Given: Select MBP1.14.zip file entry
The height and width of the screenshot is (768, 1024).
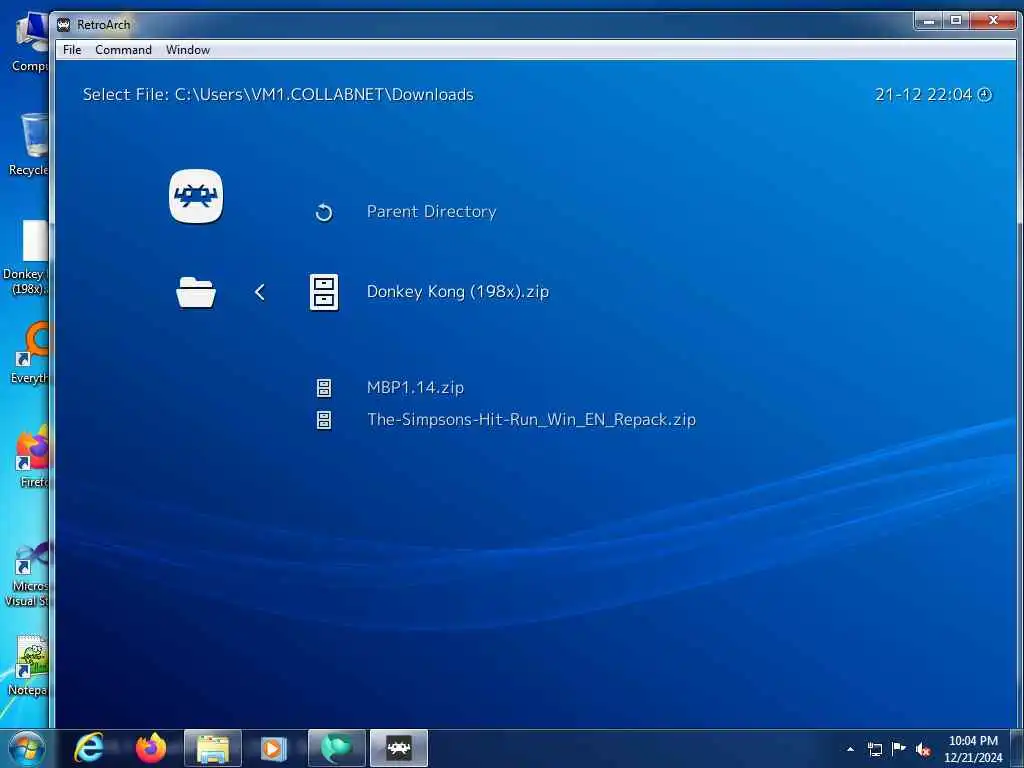Looking at the screenshot, I should [x=415, y=387].
